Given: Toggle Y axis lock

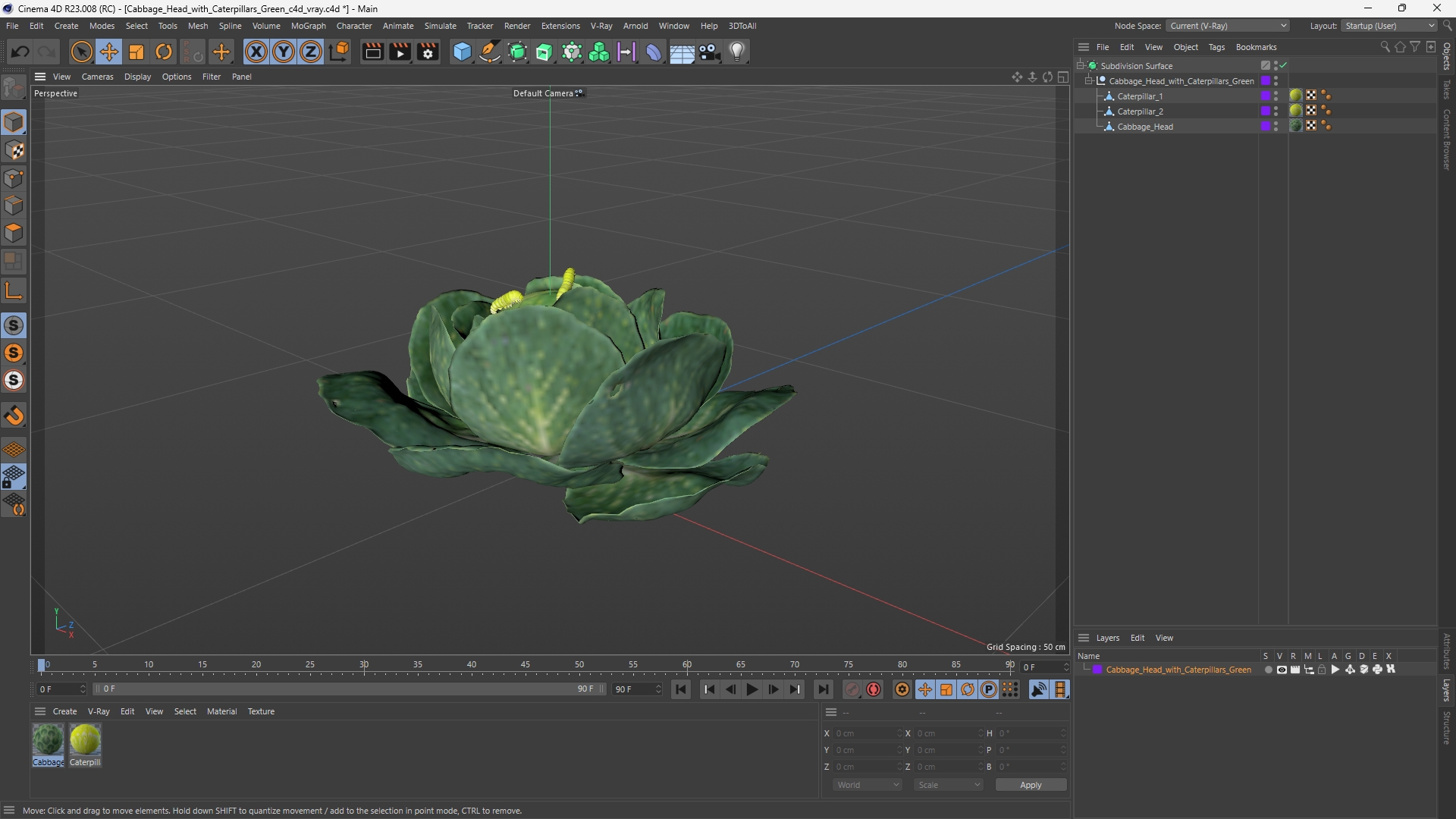Looking at the screenshot, I should pos(284,52).
